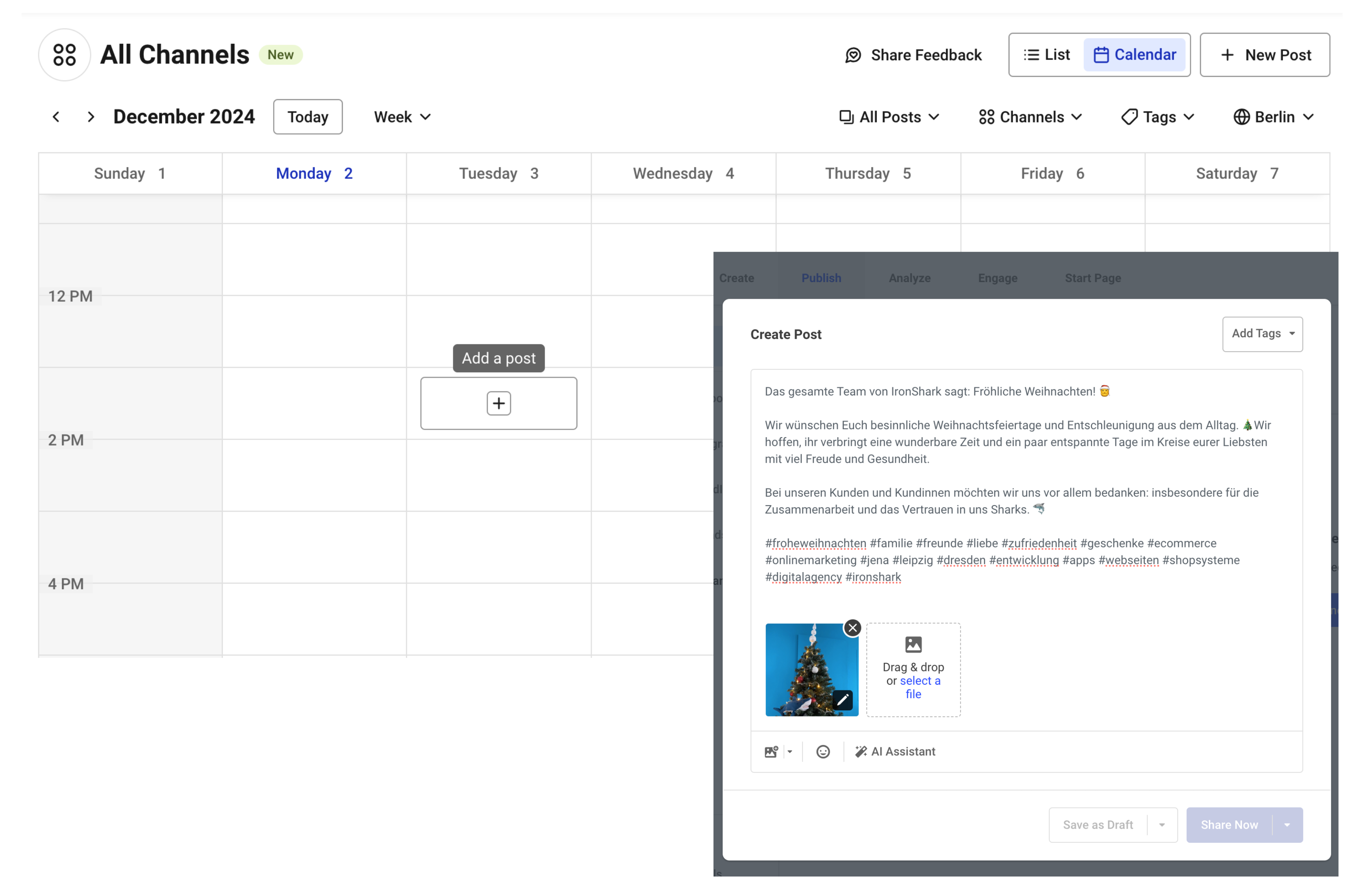Open the Add Tags dropdown

tap(1262, 334)
